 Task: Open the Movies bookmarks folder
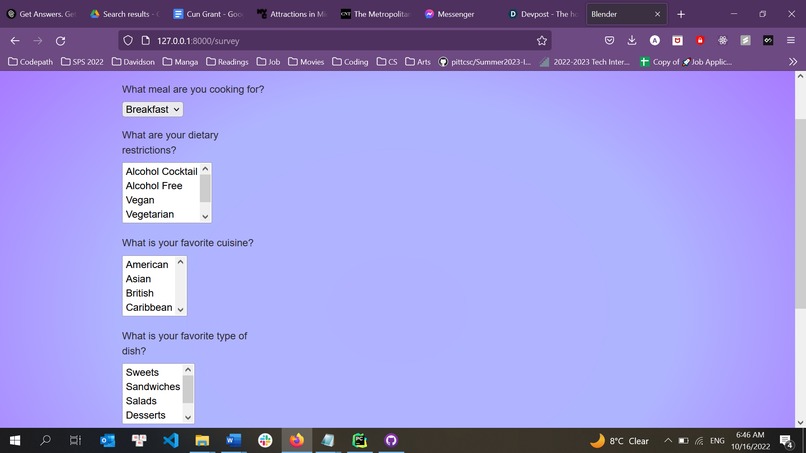click(306, 62)
